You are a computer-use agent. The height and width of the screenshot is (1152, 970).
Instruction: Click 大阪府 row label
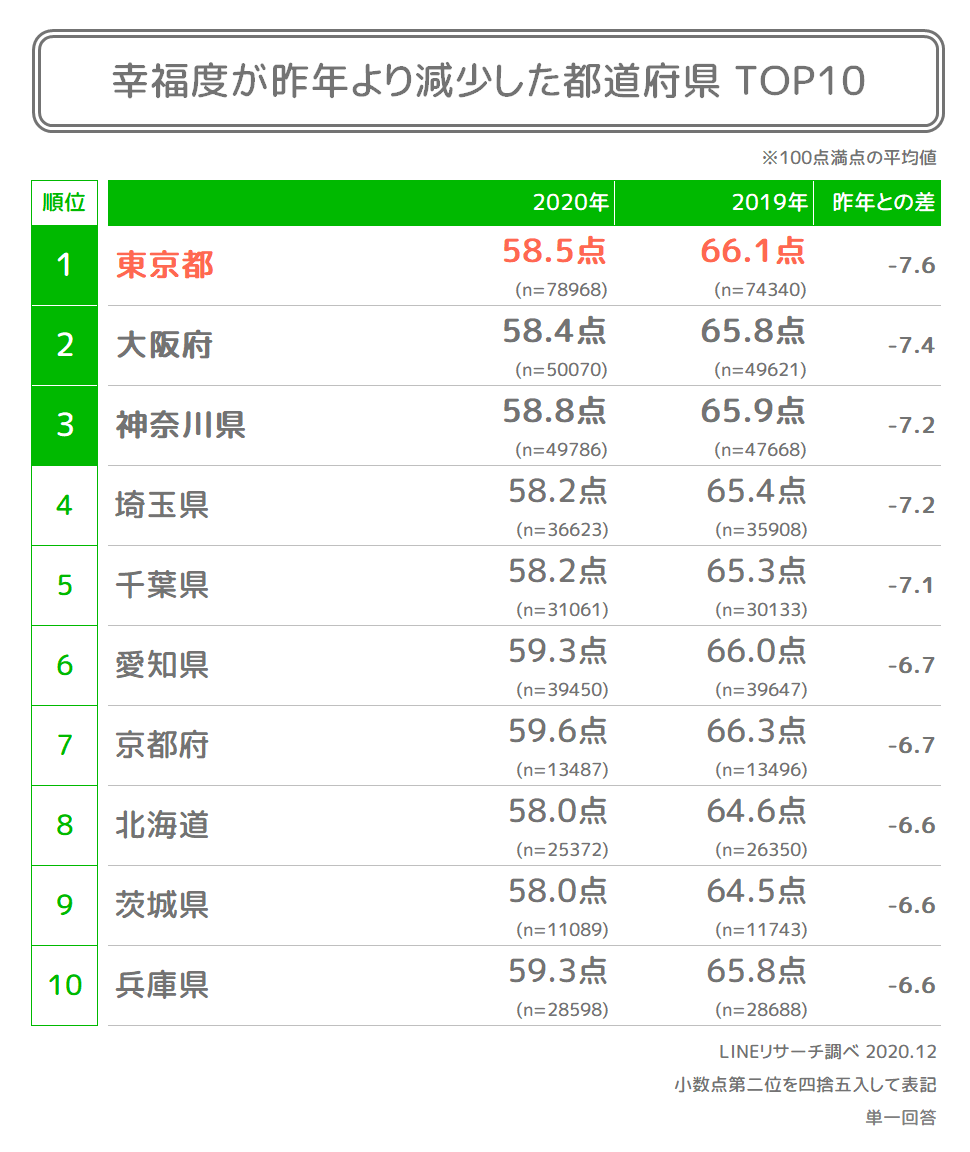(165, 345)
